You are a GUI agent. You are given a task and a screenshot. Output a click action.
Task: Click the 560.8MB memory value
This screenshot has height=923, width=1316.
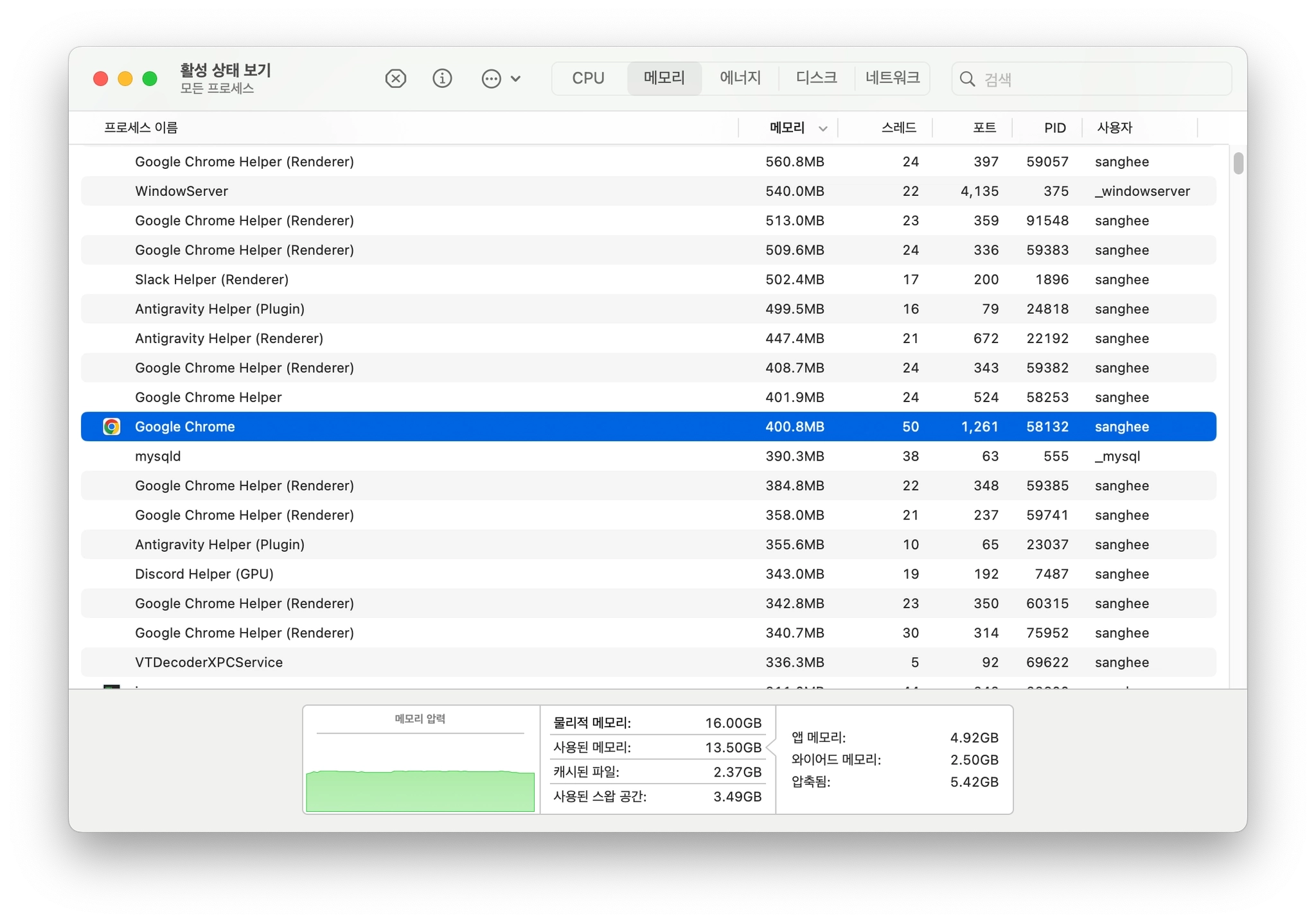[x=795, y=162]
